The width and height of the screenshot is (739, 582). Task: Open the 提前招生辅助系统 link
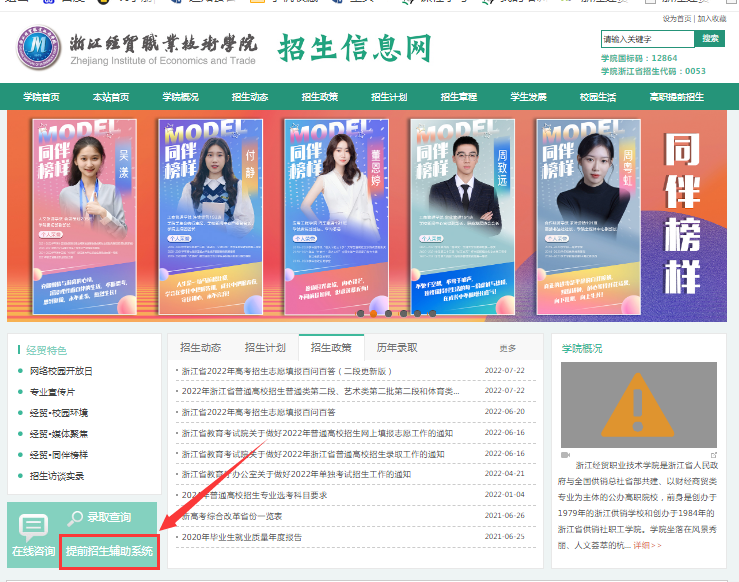point(110,551)
